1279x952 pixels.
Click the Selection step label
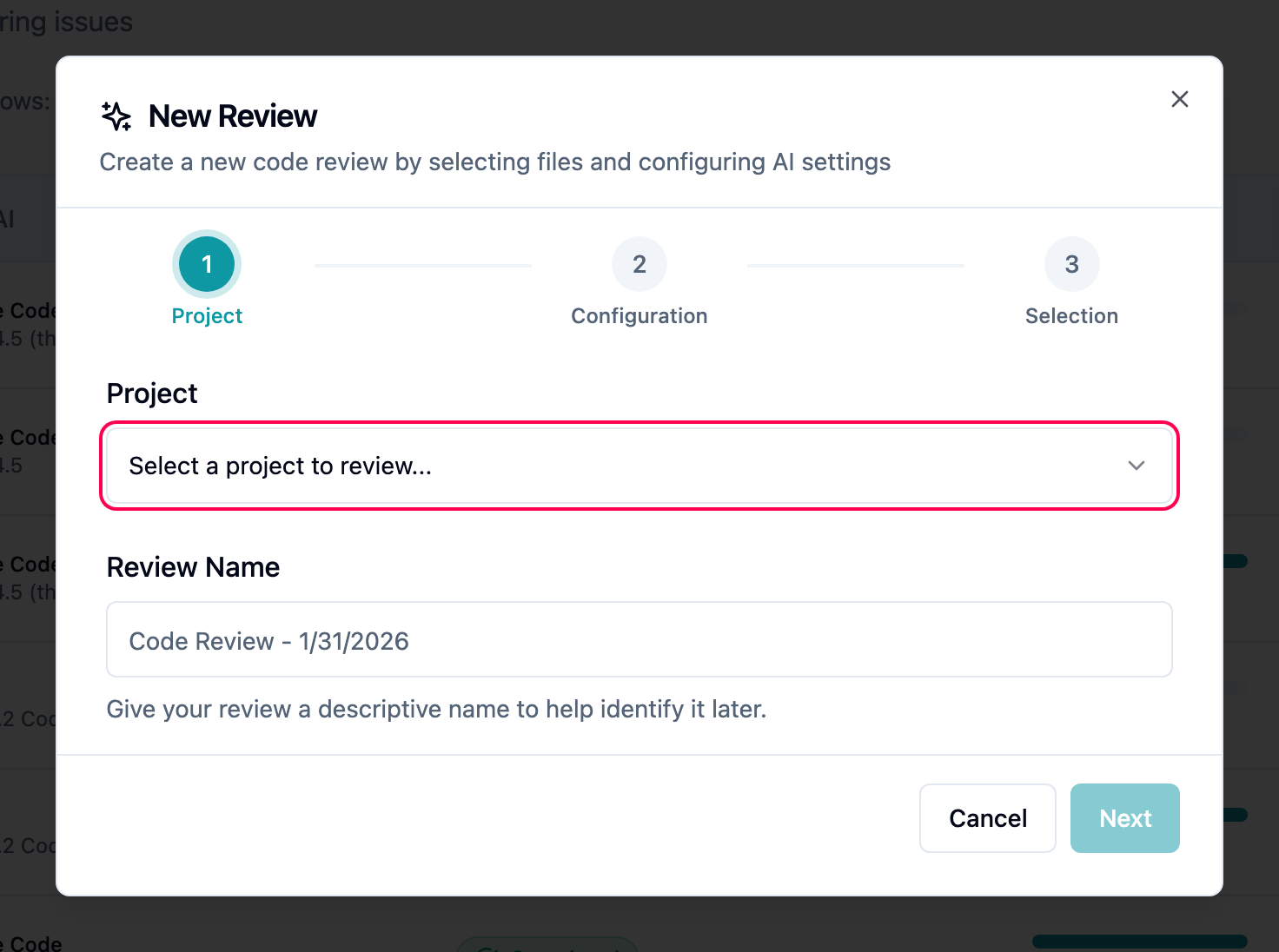point(1071,315)
